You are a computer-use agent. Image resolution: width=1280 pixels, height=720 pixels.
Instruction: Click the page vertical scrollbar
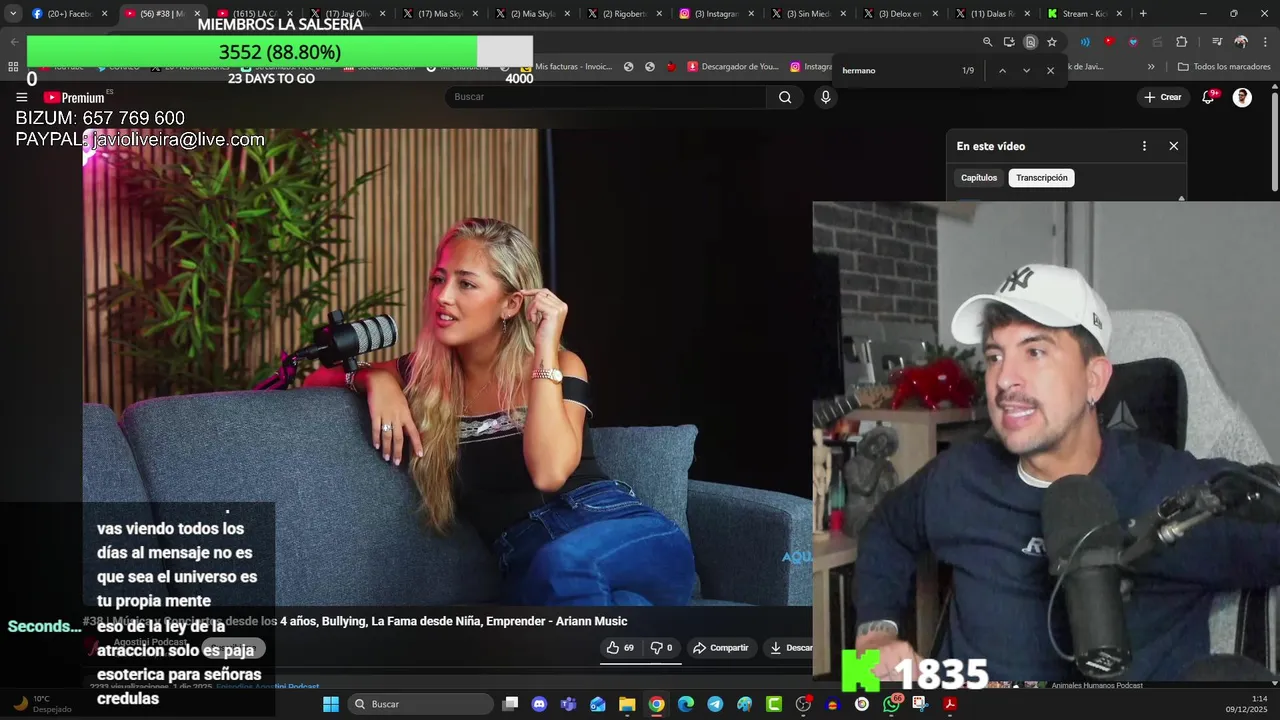(1275, 140)
